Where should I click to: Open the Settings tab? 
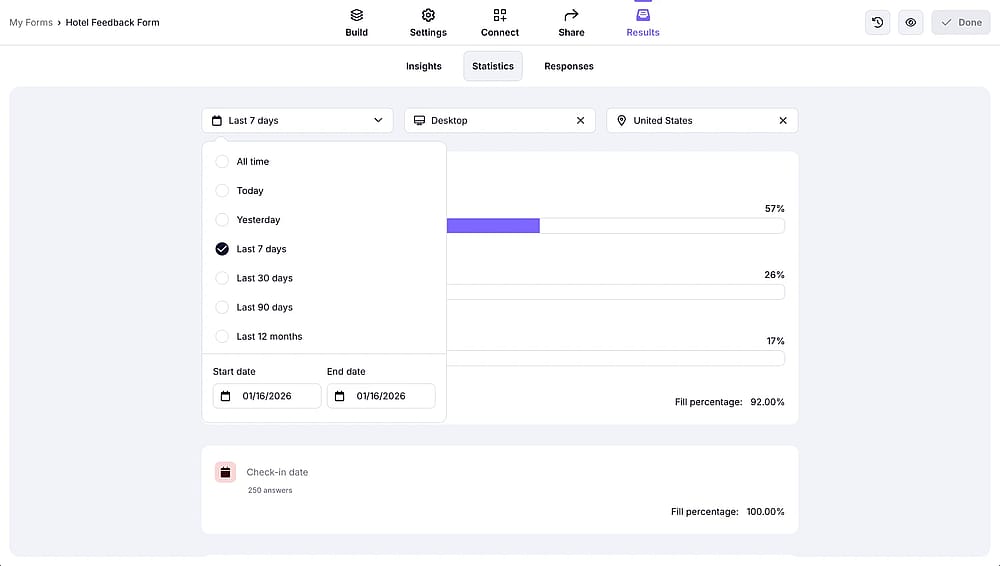tap(428, 23)
